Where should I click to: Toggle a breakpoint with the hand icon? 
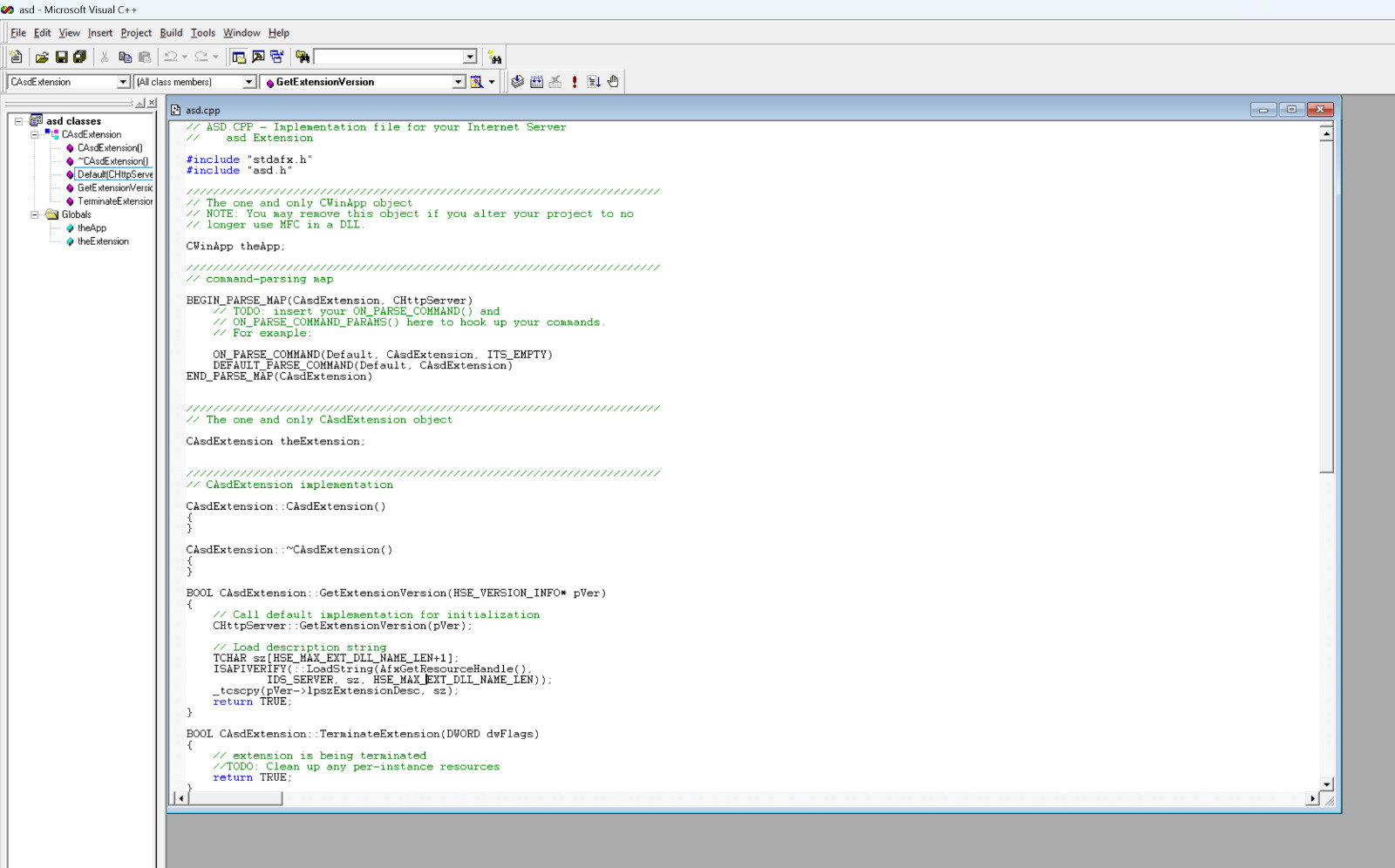click(613, 81)
